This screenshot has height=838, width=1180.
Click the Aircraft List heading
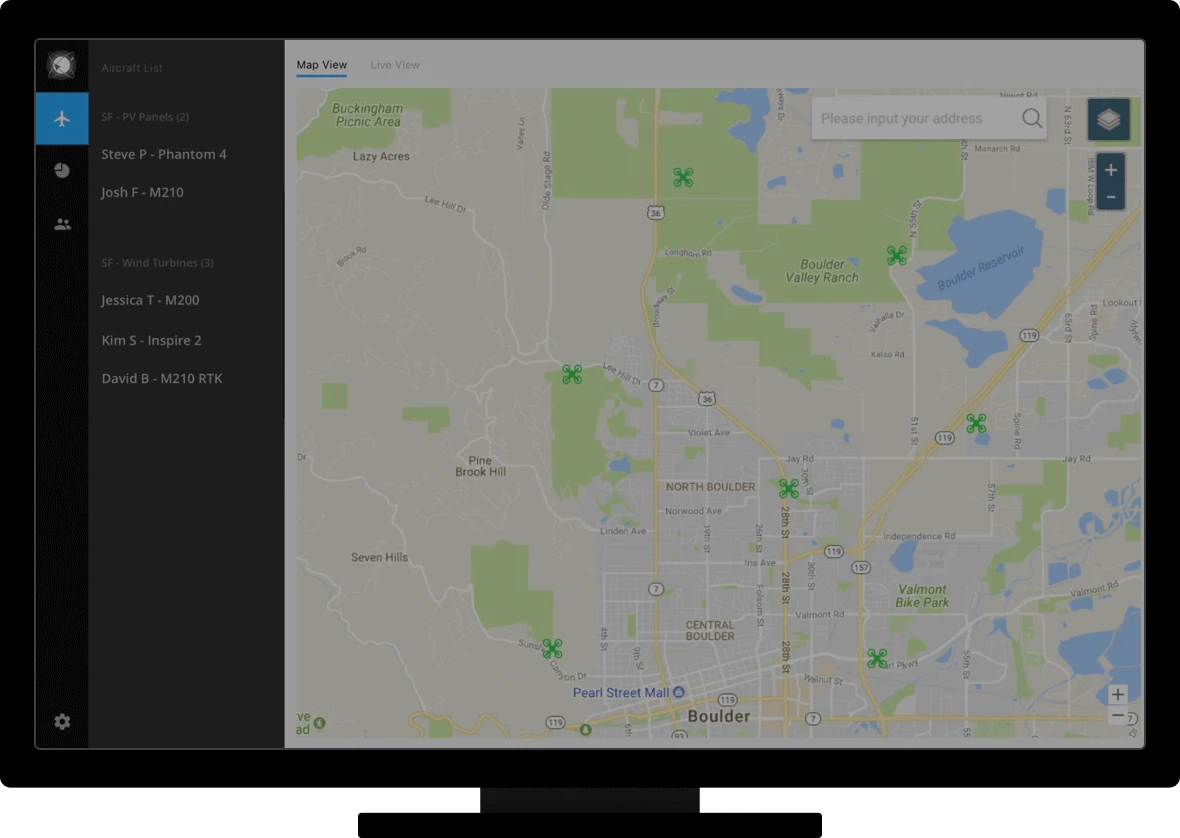click(132, 68)
